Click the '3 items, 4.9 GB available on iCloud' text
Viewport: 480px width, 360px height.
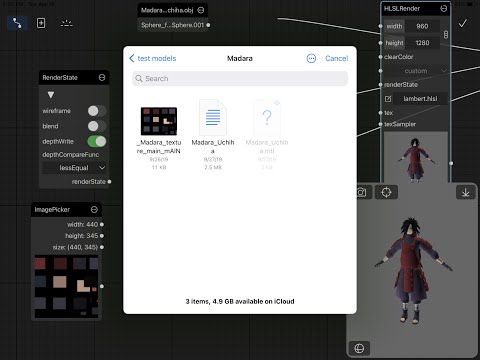tap(240, 301)
